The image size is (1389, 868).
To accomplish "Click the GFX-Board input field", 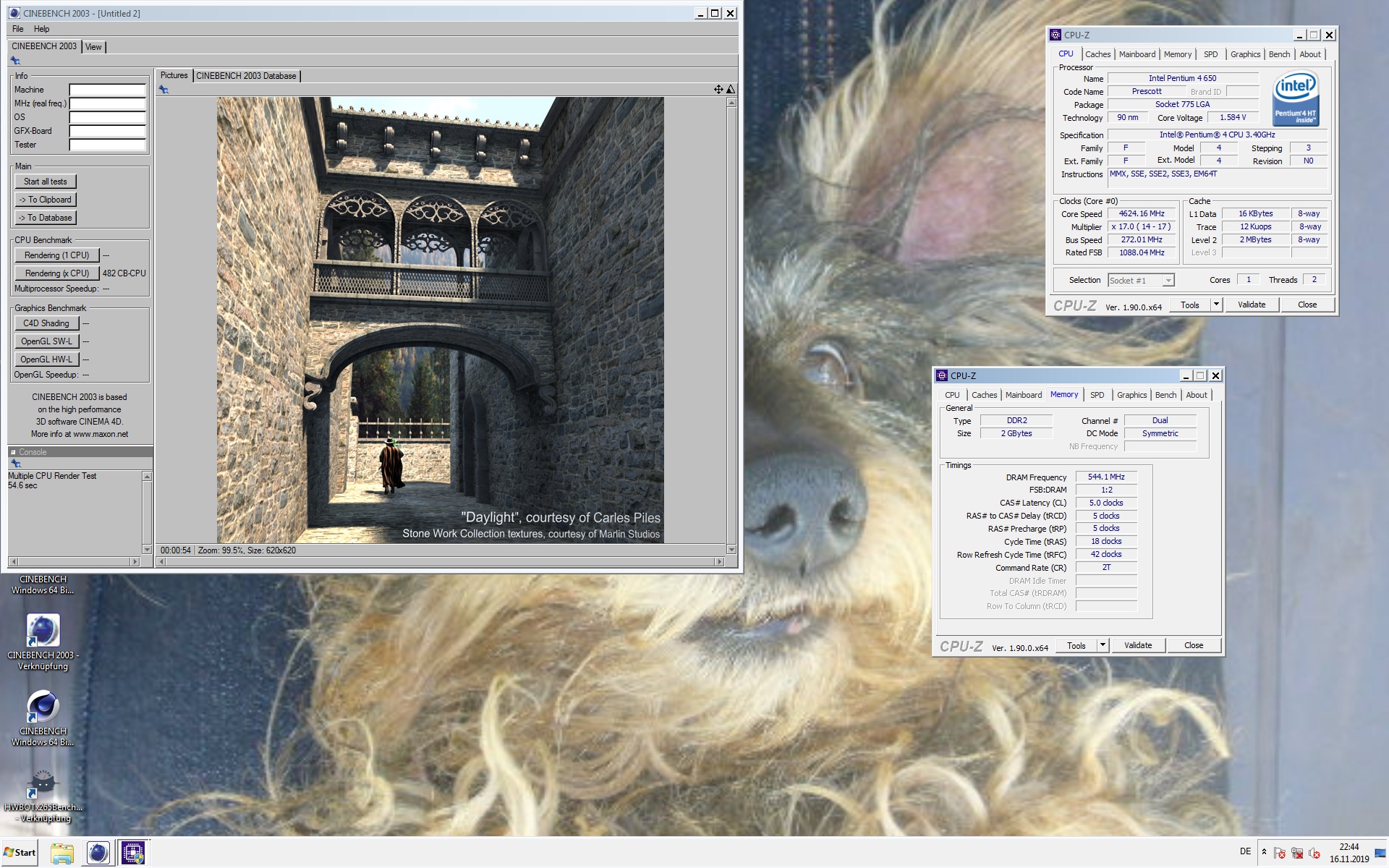I will tap(107, 132).
